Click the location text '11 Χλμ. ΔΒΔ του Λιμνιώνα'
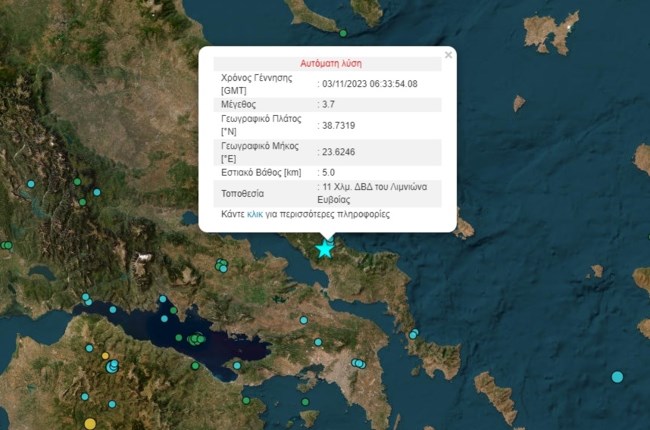This screenshot has height=430, width=650. 377,188
